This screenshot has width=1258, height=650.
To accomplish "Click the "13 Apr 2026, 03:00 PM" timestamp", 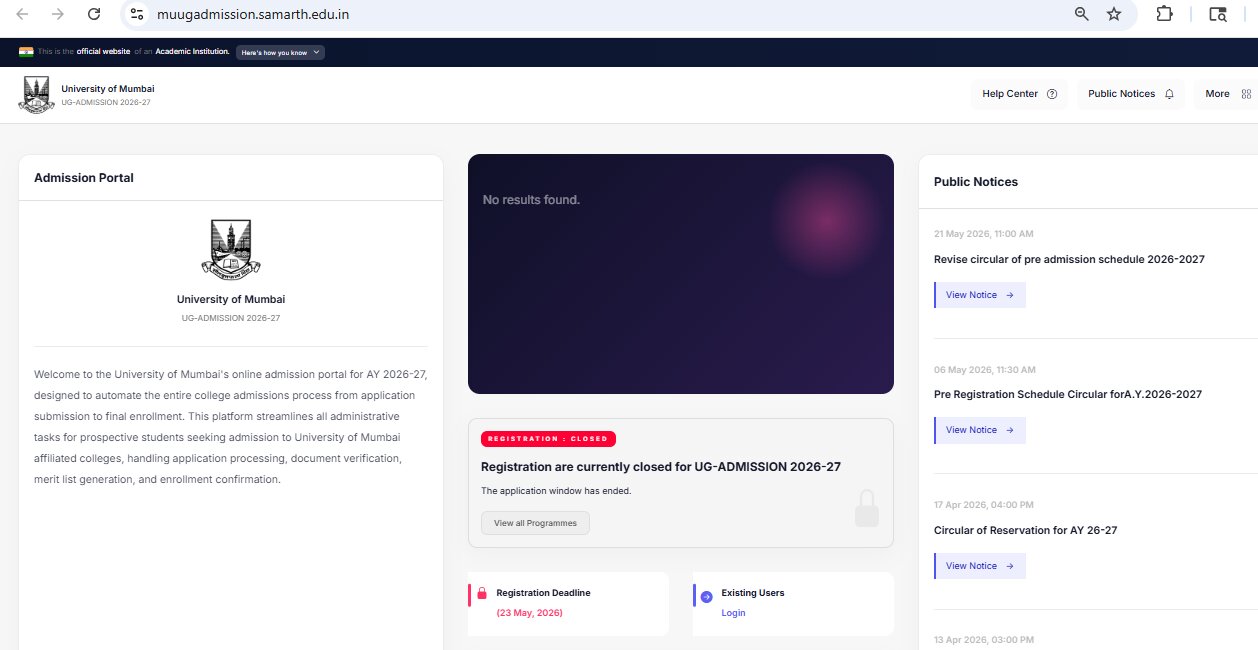I will click(984, 640).
